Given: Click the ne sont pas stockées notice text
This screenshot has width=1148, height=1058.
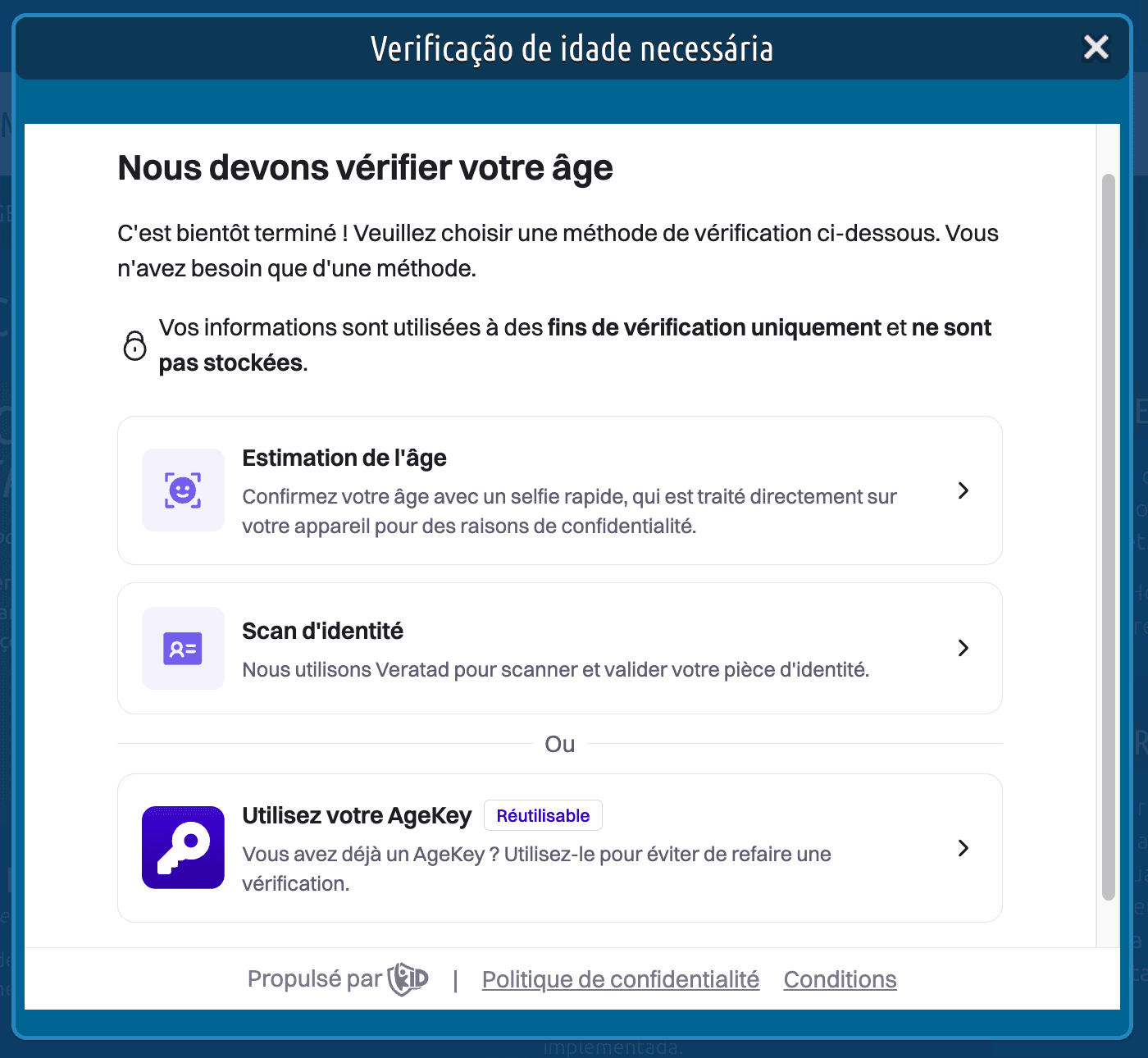Looking at the screenshot, I should pos(575,345).
